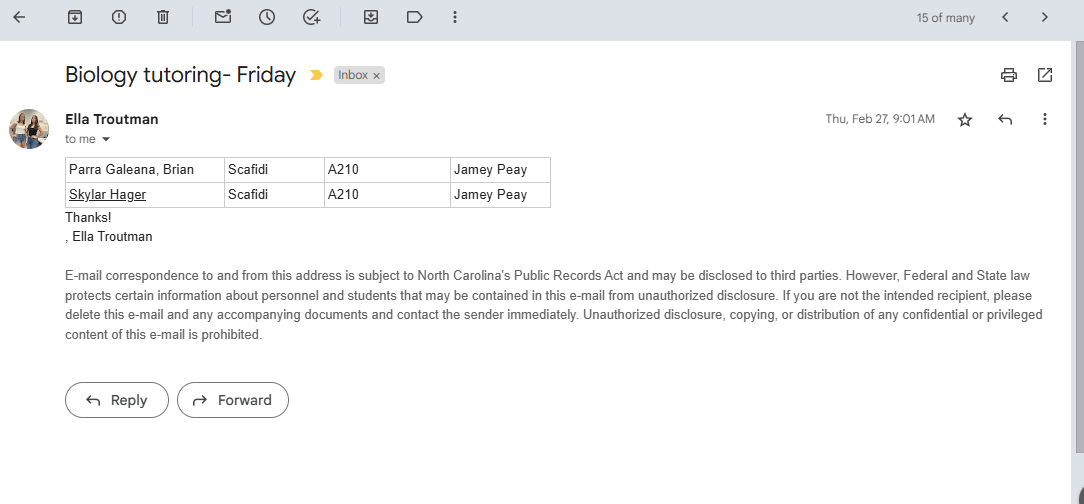Snooze this email with clock icon
The image size is (1084, 504).
[267, 17]
